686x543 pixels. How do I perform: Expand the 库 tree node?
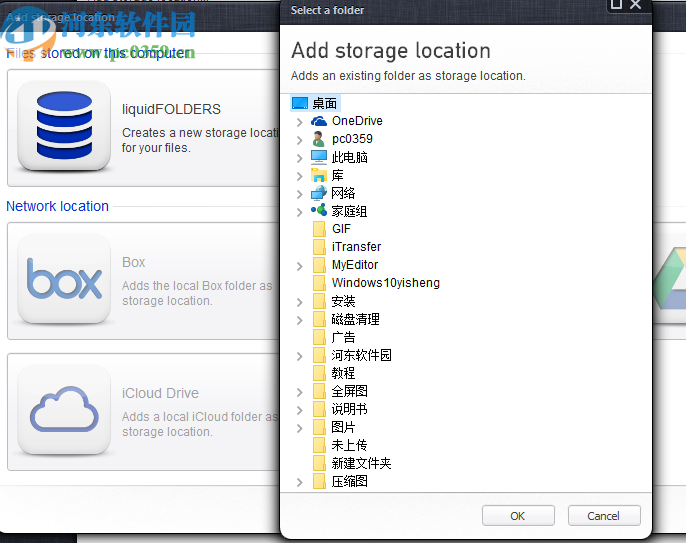click(300, 176)
